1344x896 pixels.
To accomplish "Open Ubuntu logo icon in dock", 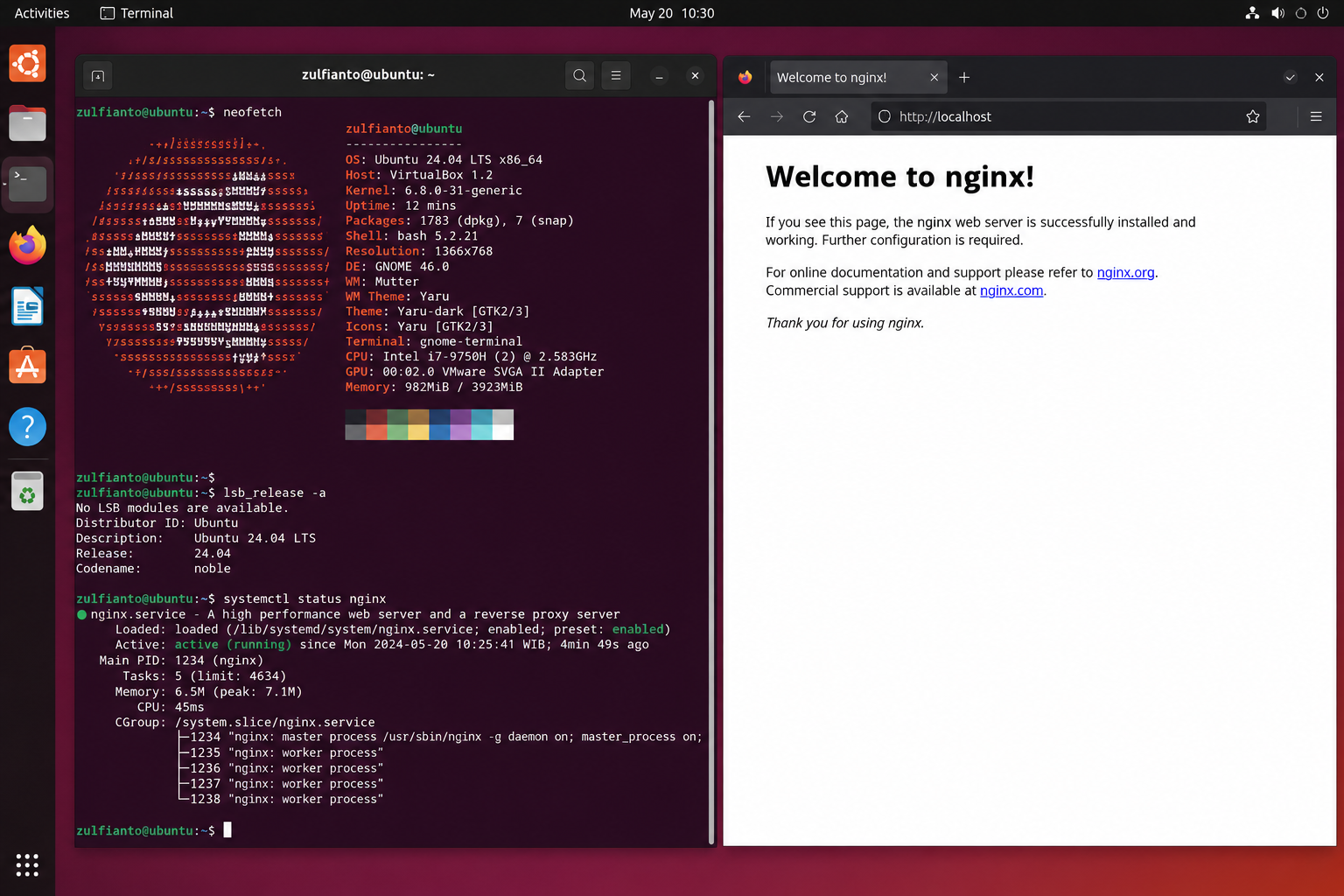I will point(27,64).
